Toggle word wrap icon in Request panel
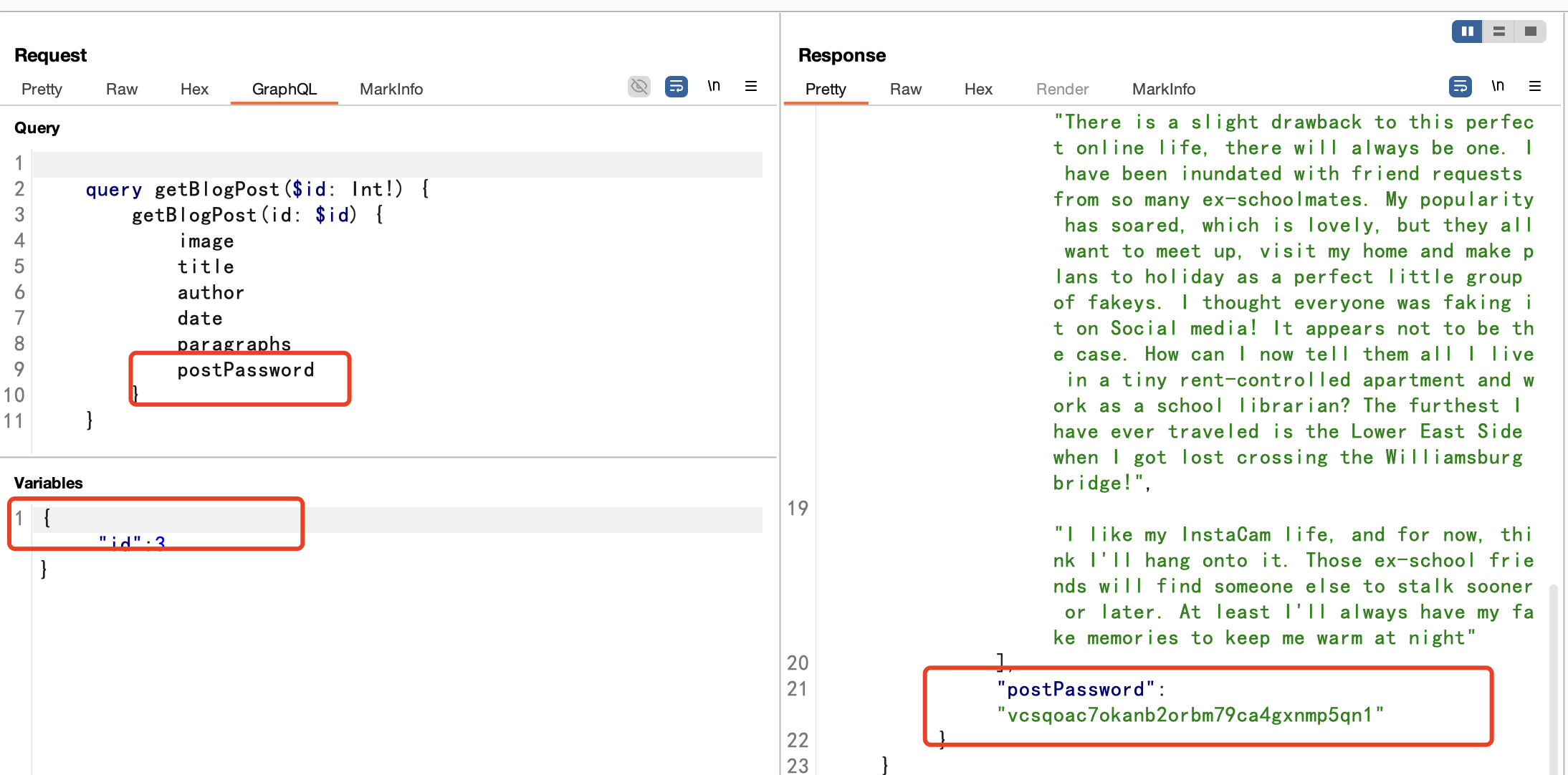Screen dimensions: 1568x775 pyautogui.click(x=676, y=87)
